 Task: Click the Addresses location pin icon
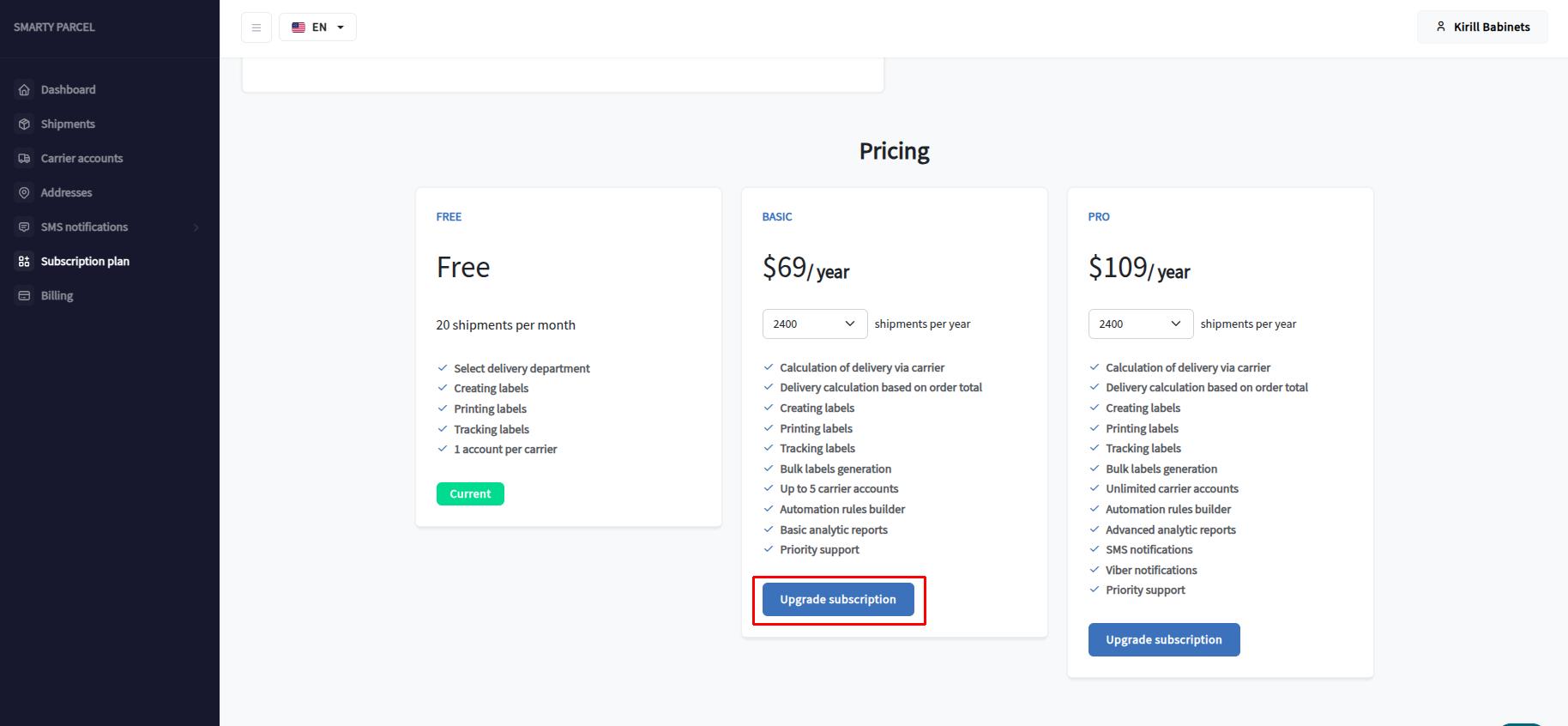(x=24, y=193)
